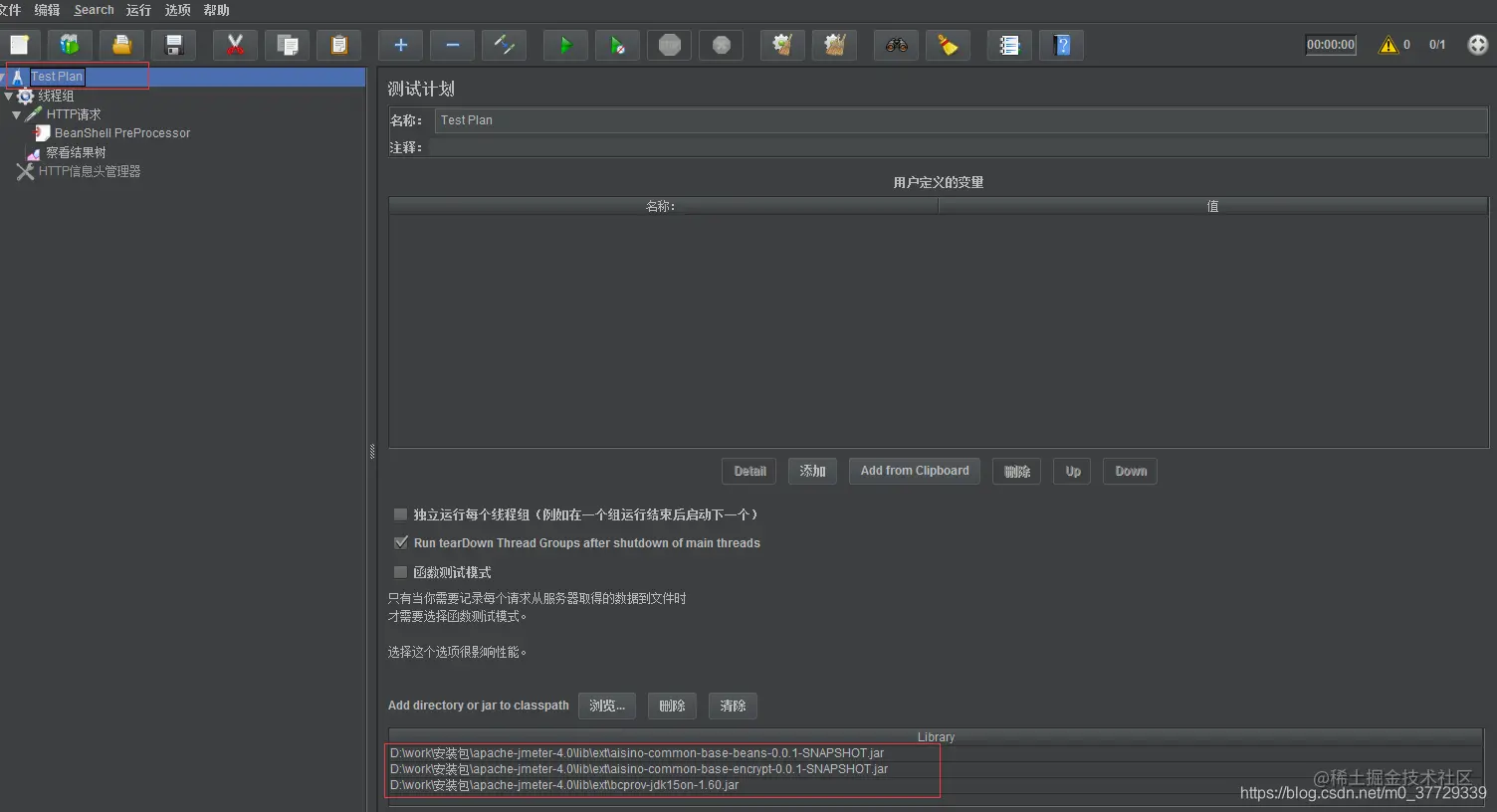Viewport: 1497px width, 812px height.
Task: Open the Templates toolbar icon
Action: [x=69, y=45]
